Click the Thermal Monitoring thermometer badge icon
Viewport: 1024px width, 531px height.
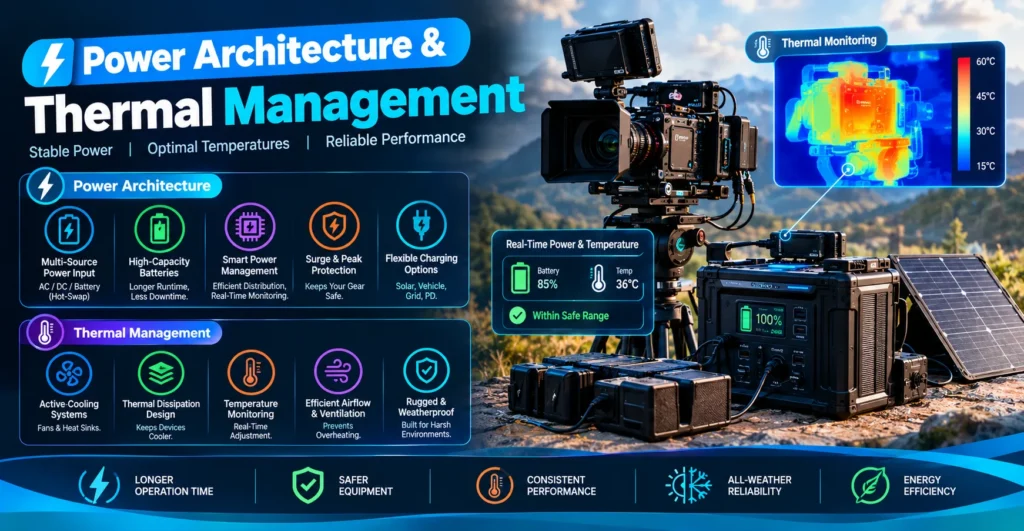(762, 48)
